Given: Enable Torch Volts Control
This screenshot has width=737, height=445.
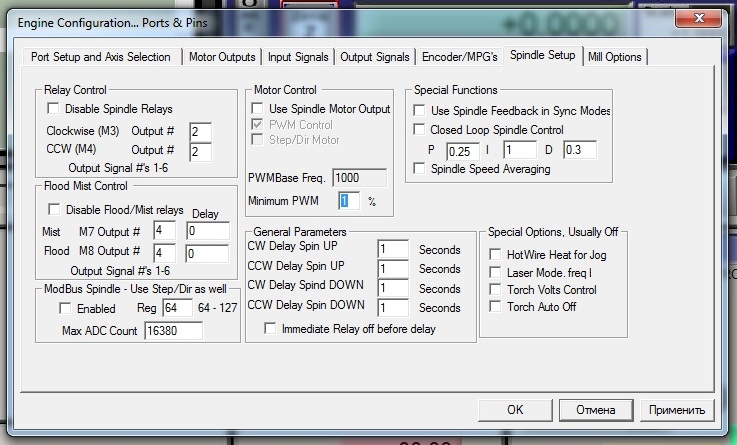Looking at the screenshot, I should (x=495, y=289).
